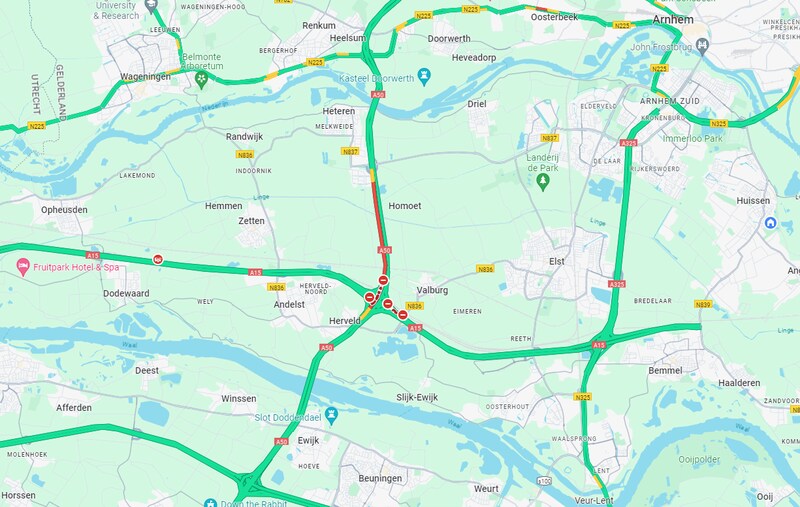The height and width of the screenshot is (507, 800).
Task: Click the red congested A50 segment near Homoet
Action: pos(378,214)
